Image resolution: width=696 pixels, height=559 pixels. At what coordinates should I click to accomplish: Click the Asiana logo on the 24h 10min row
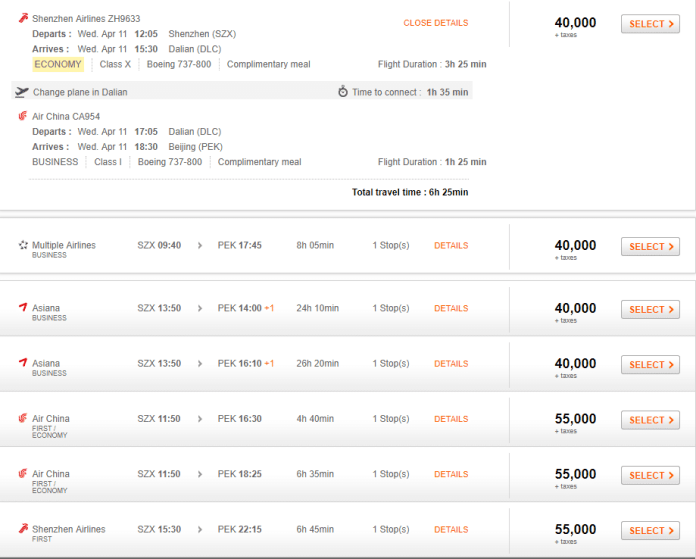(23, 307)
